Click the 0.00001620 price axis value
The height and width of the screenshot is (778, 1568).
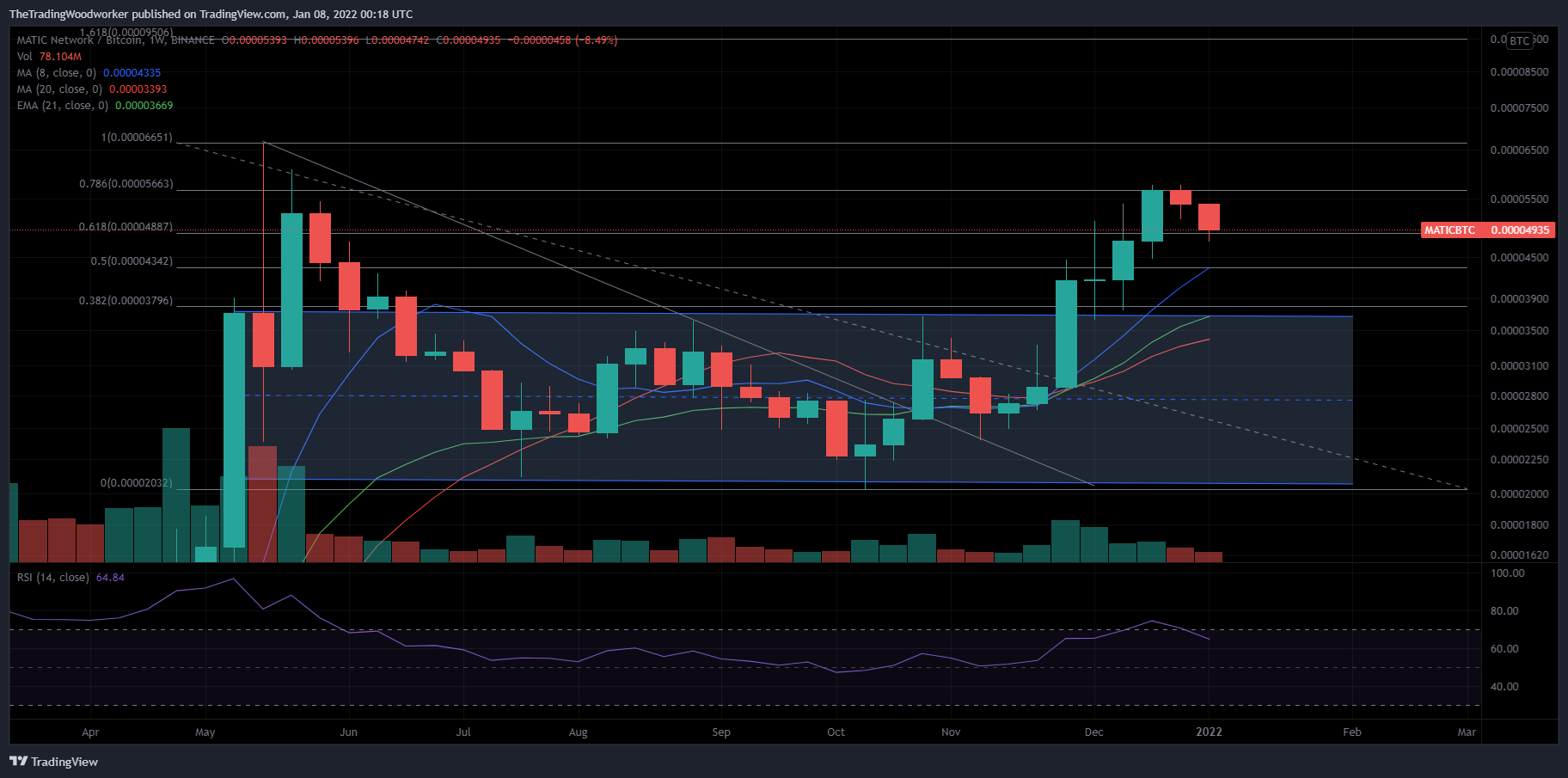pos(1519,555)
